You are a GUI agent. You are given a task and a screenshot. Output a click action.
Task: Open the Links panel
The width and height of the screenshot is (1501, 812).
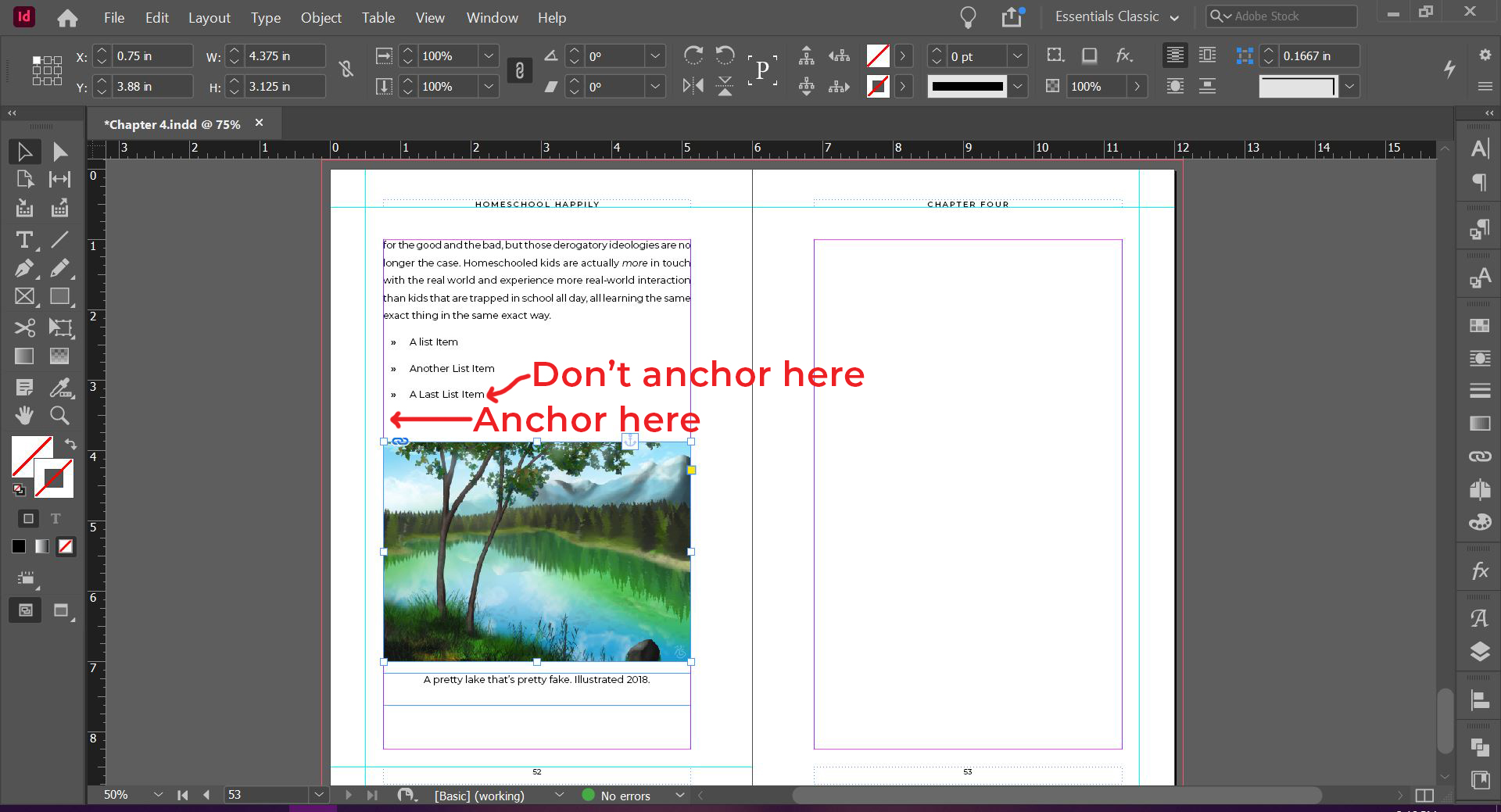coord(1479,456)
